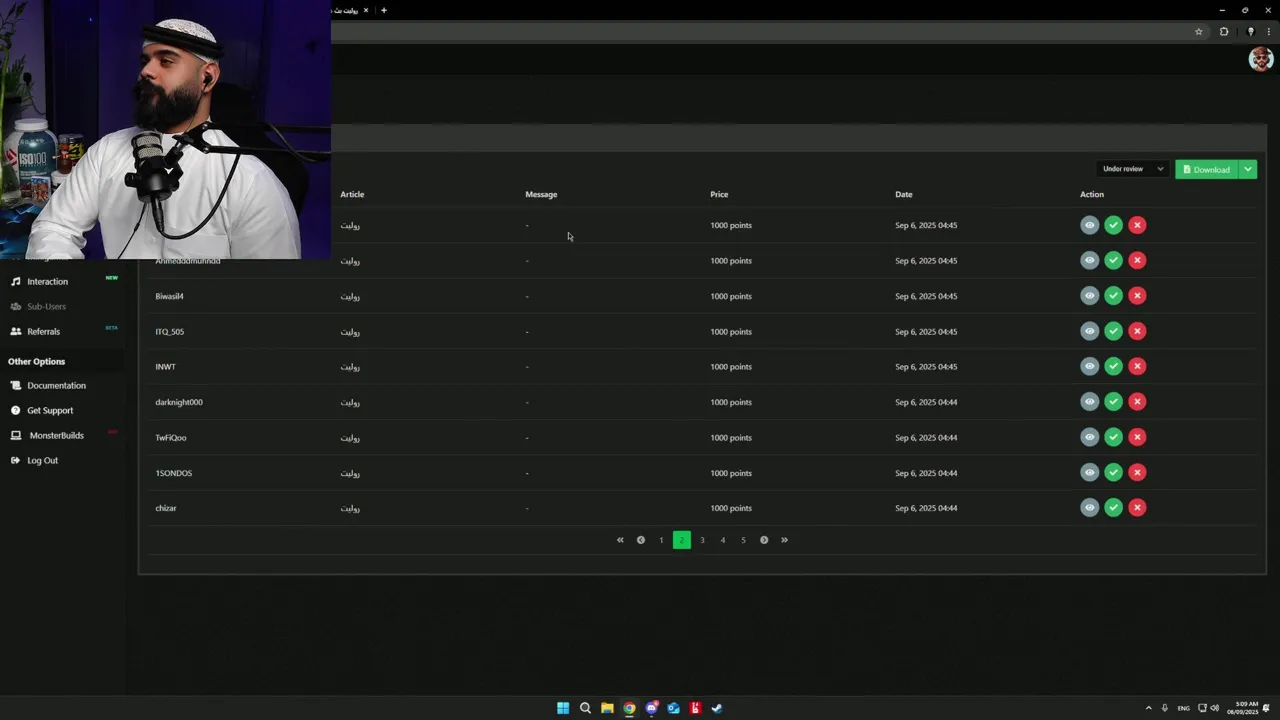Open the Chrome three-dot menu

[x=1268, y=32]
